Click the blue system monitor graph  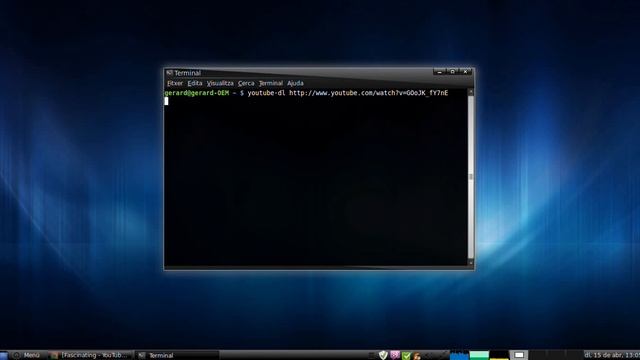pyautogui.click(x=459, y=355)
